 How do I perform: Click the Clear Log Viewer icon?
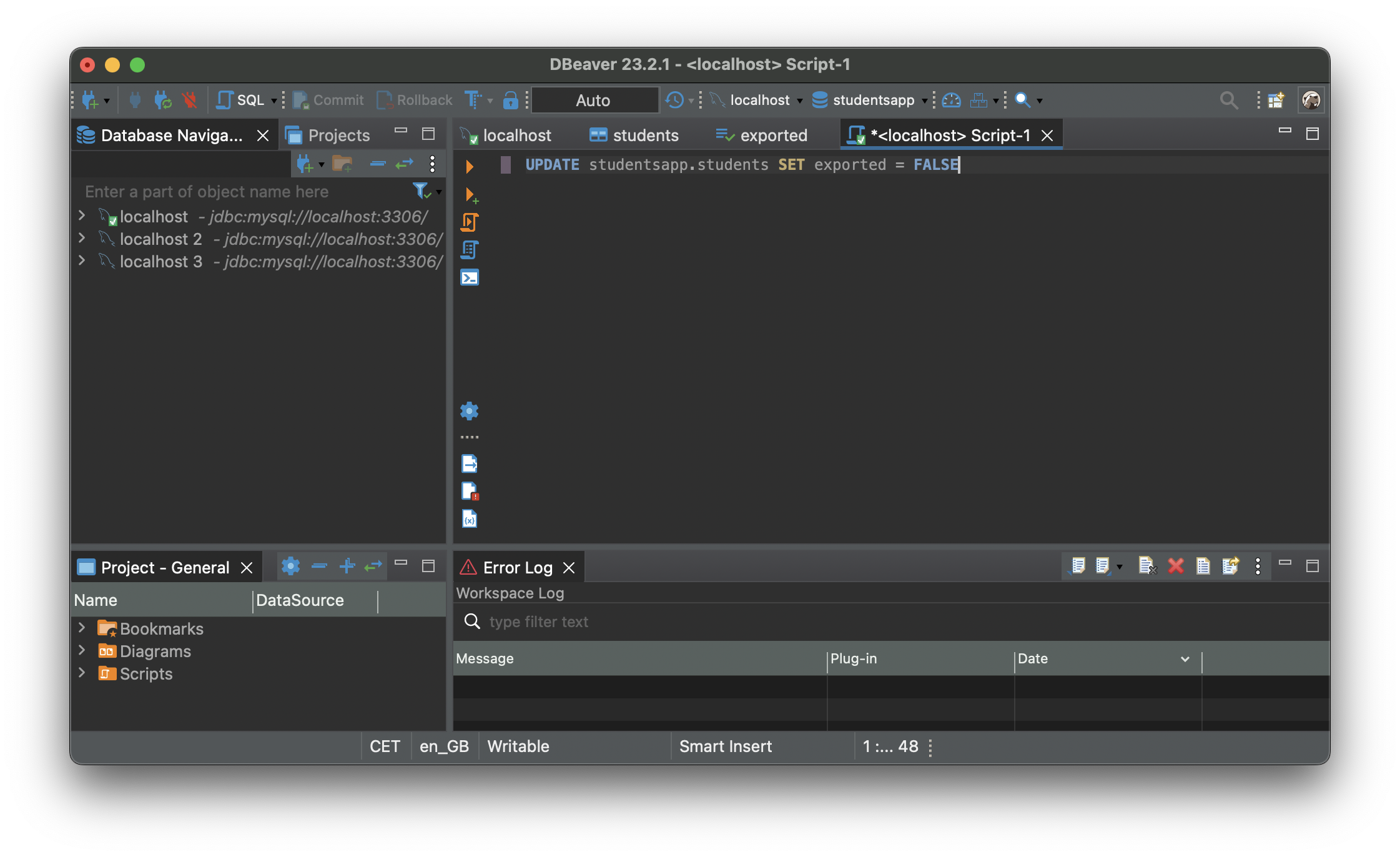[1146, 566]
